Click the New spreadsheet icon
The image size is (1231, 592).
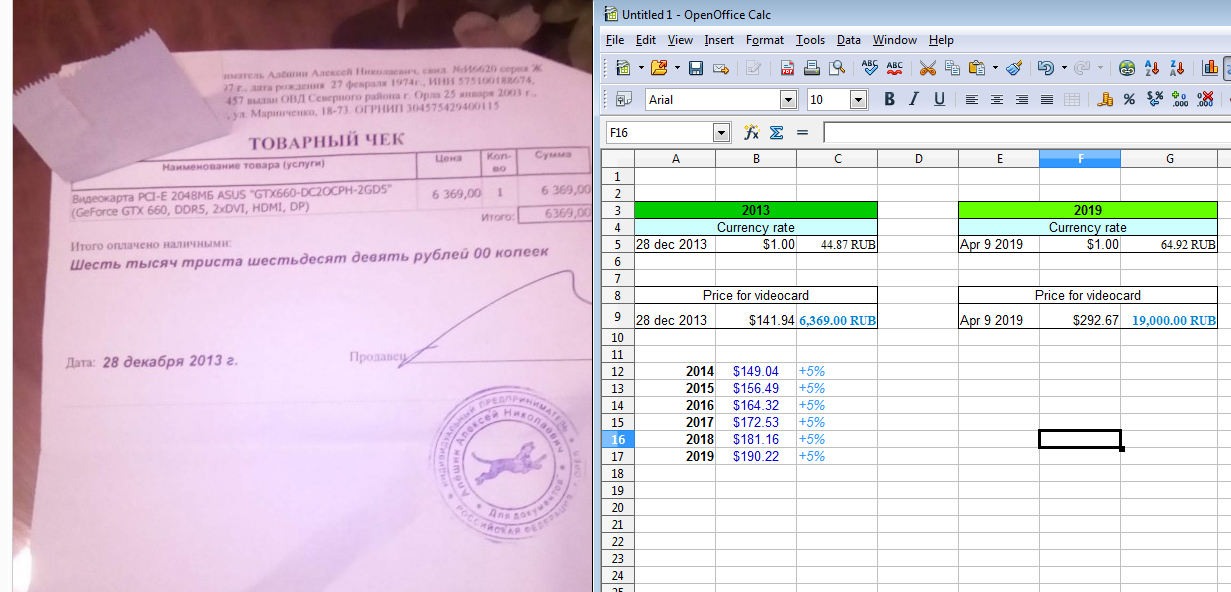pos(622,69)
